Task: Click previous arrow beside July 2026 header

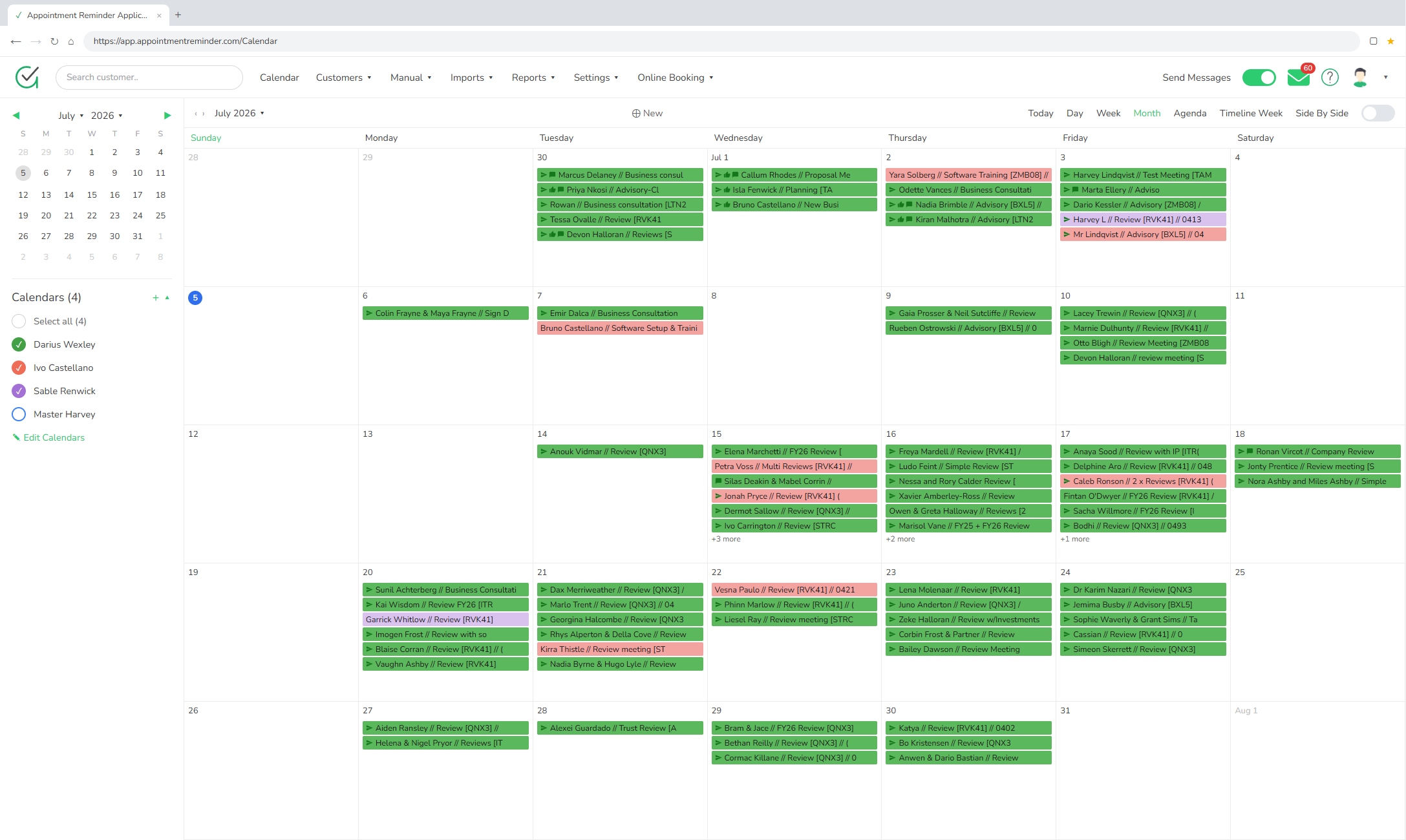Action: [196, 114]
